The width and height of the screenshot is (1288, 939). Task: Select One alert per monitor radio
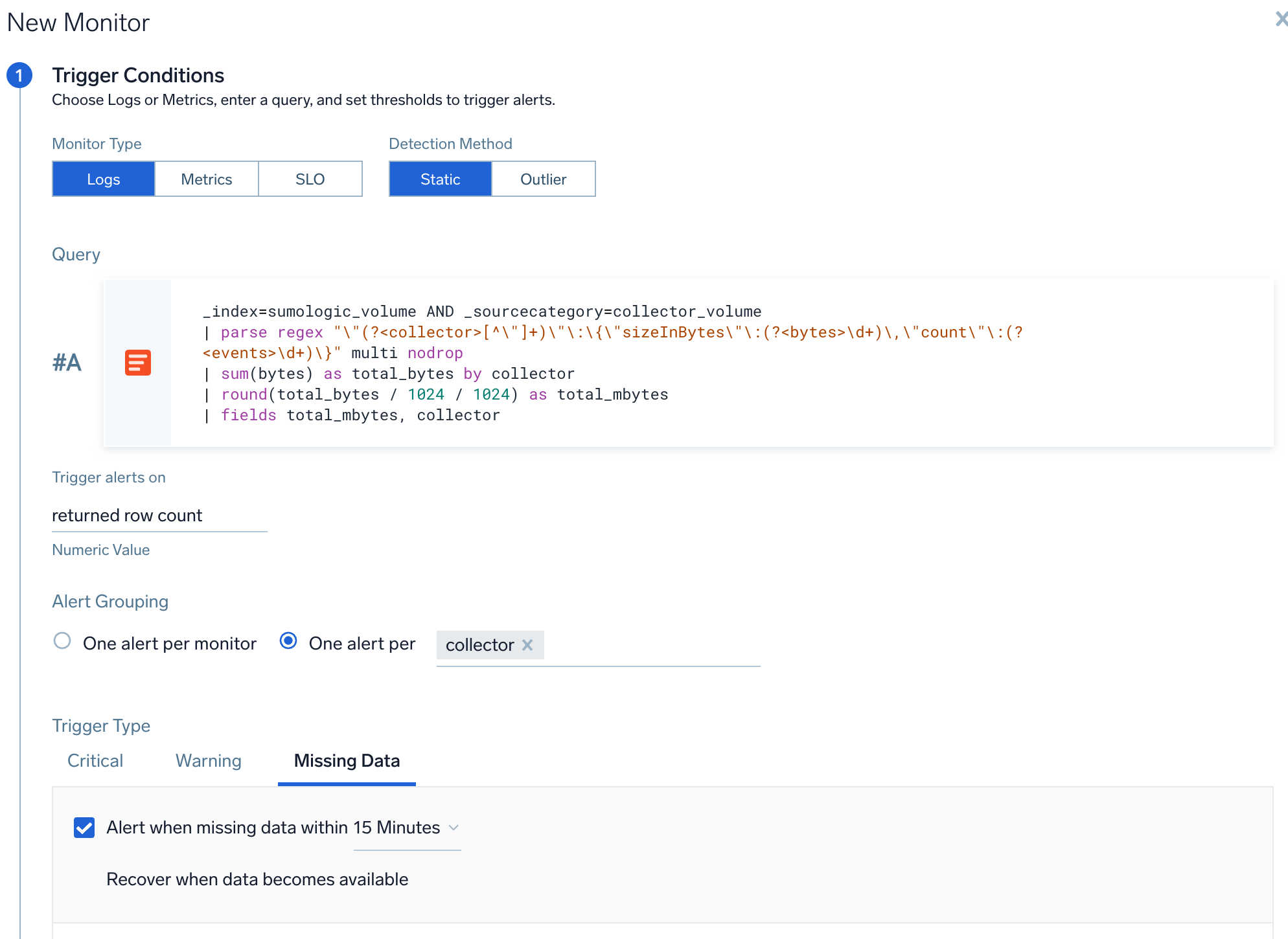62,641
